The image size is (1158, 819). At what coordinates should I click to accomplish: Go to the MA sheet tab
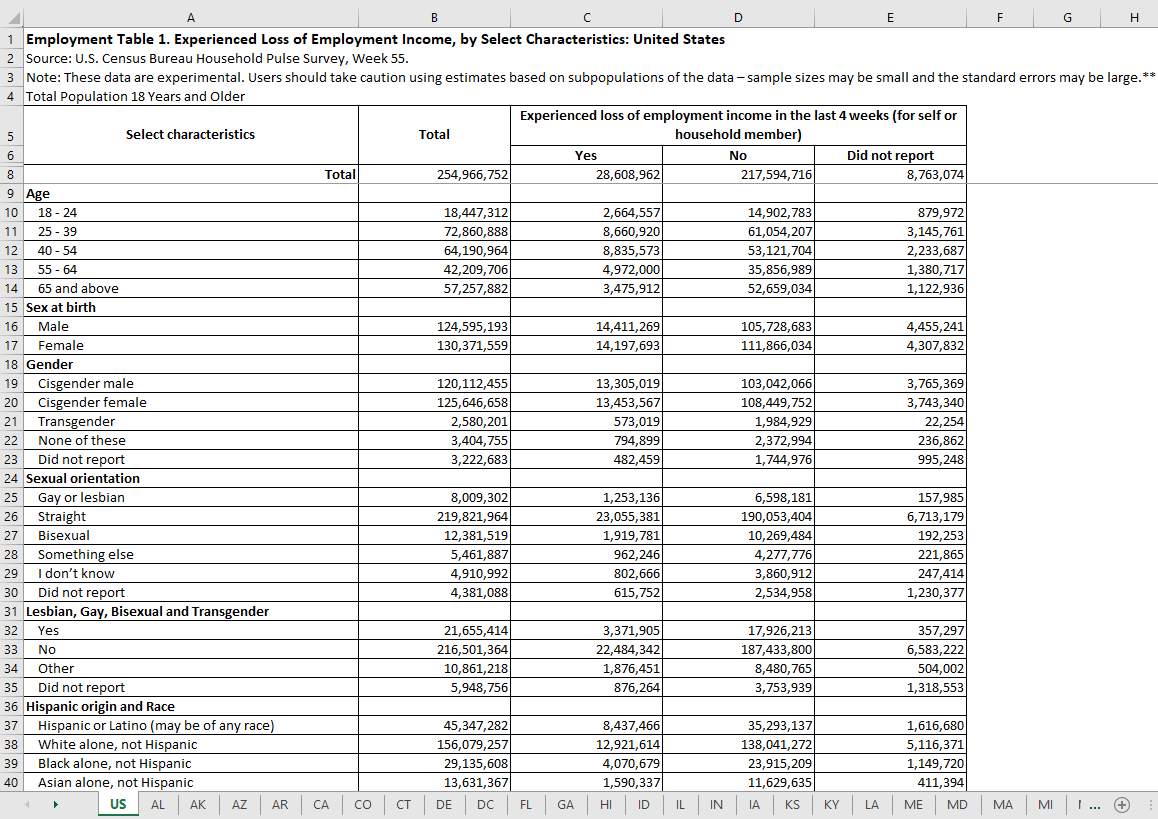(1003, 804)
